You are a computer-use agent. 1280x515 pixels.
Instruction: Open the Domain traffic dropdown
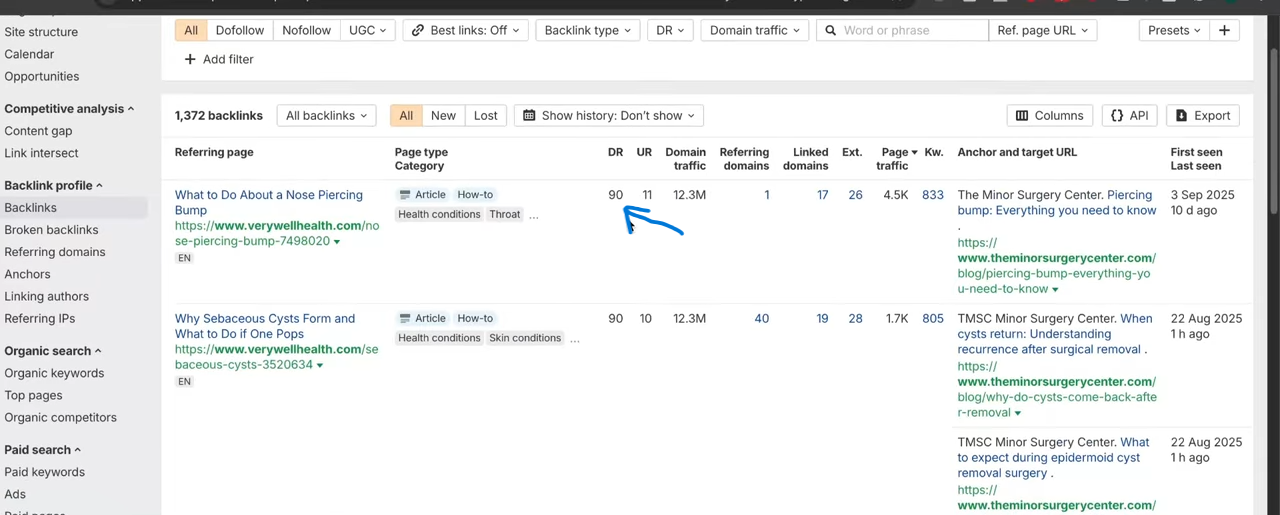(x=754, y=30)
